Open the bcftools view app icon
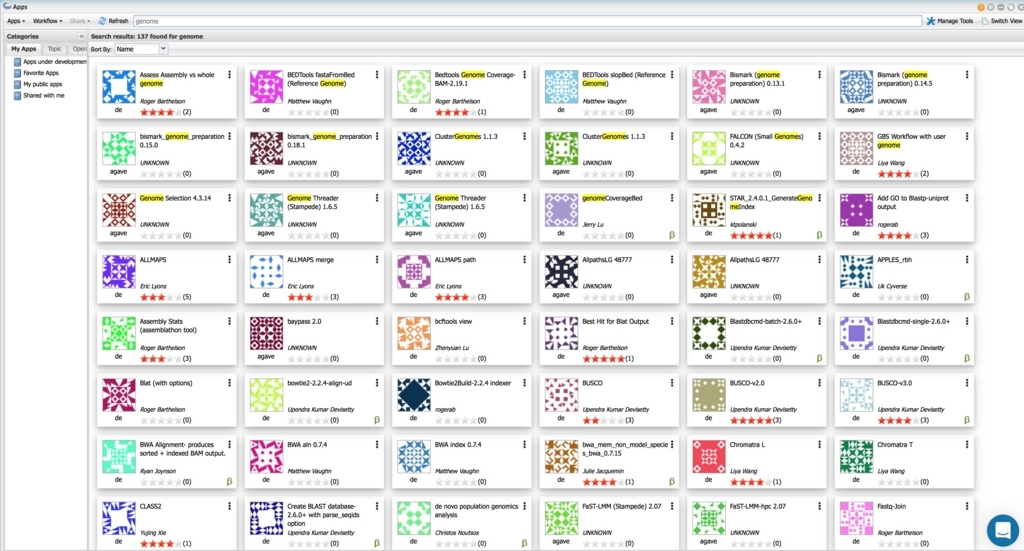 [413, 333]
